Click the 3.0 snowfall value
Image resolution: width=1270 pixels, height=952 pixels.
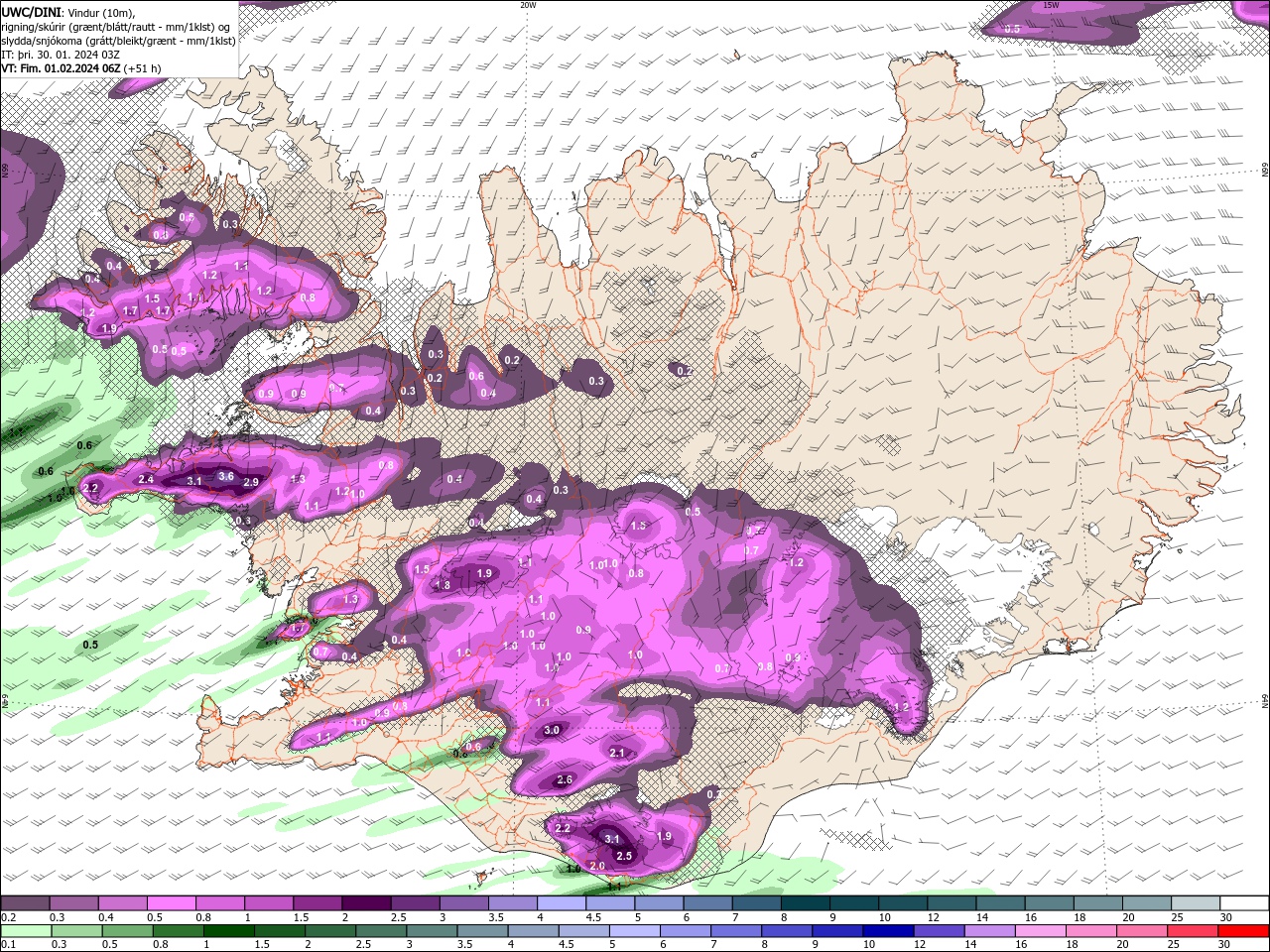click(x=553, y=730)
